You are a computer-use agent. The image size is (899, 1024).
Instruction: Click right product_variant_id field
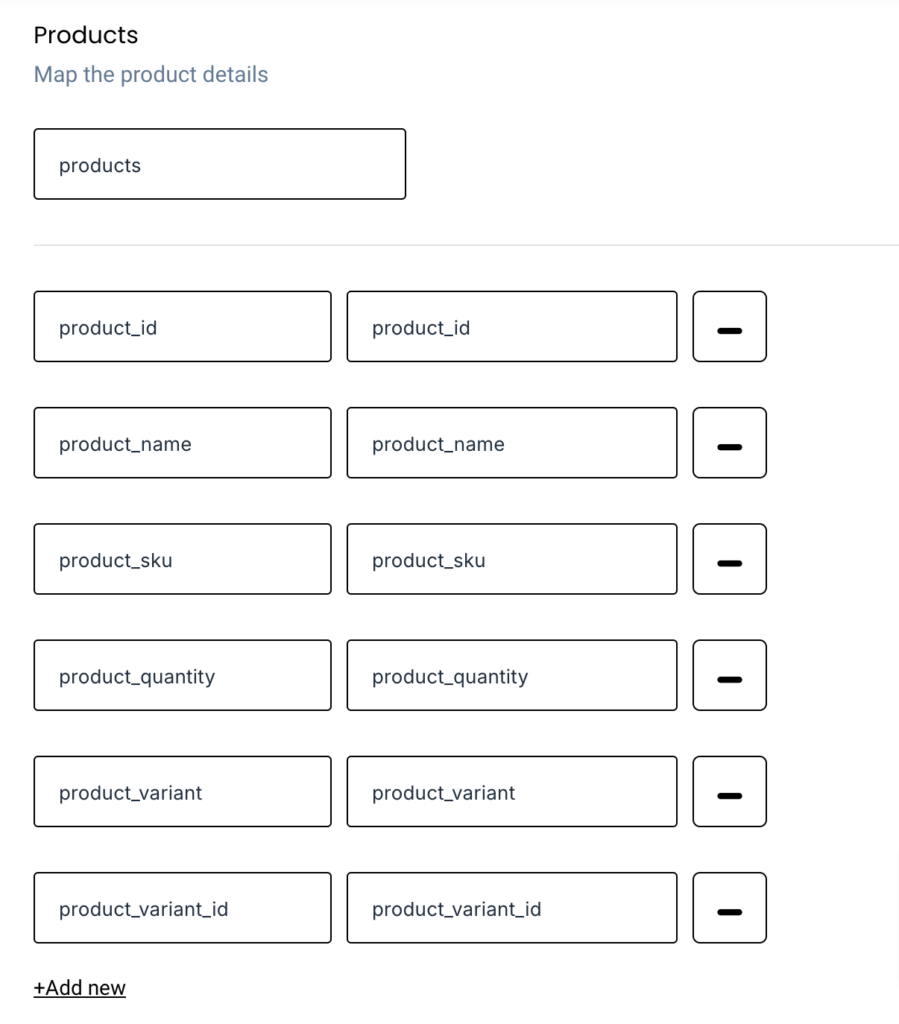(511, 907)
